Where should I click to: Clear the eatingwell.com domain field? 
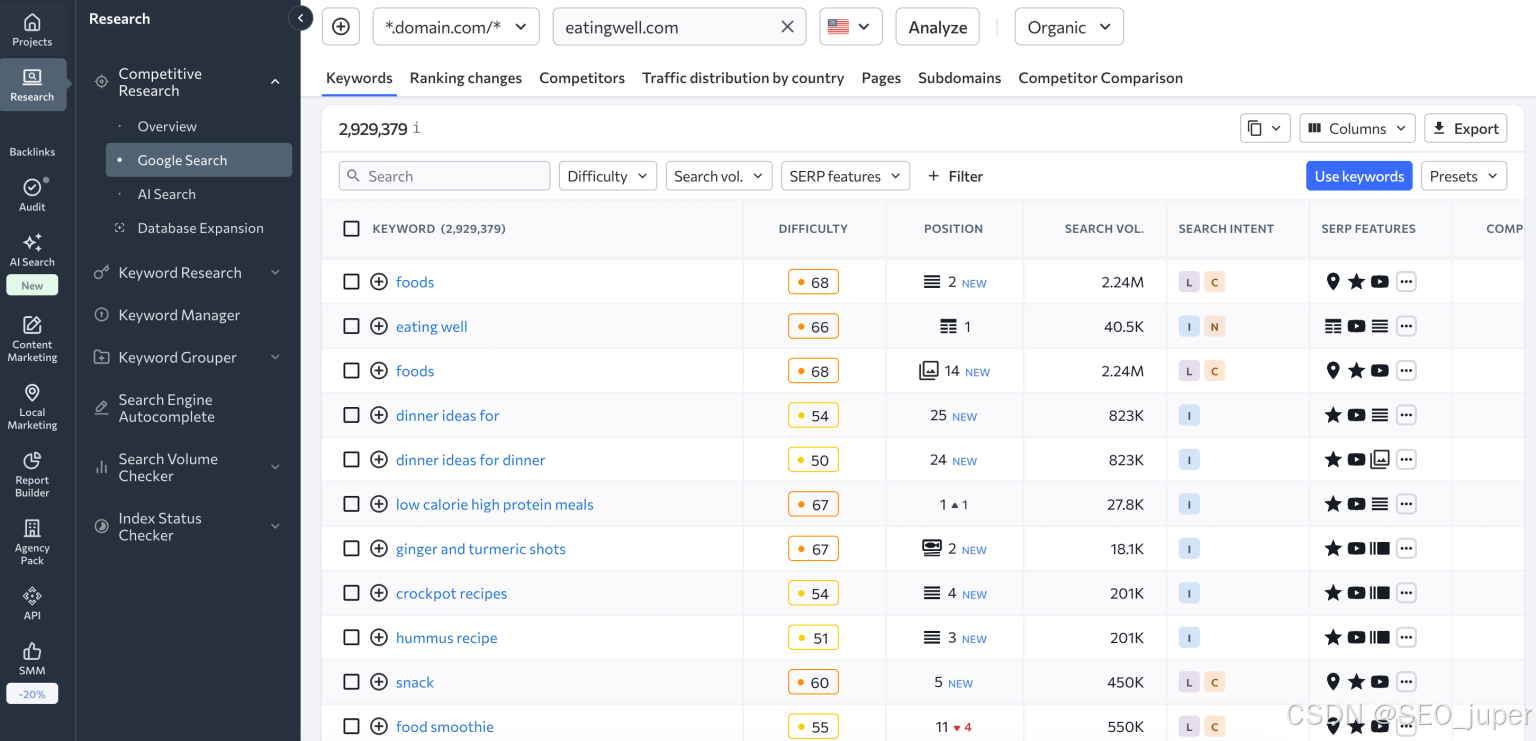click(787, 27)
